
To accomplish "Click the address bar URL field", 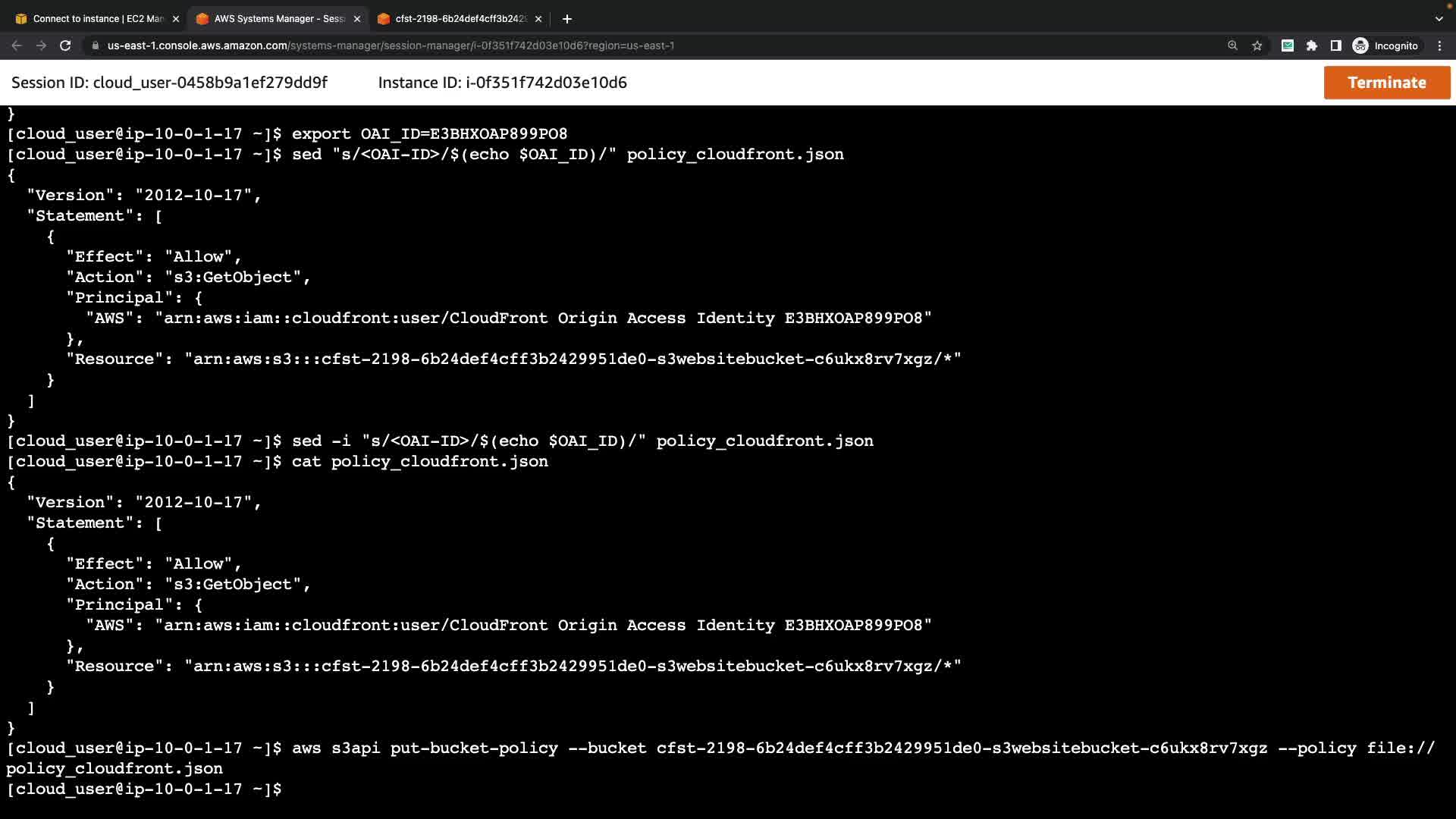I will coord(531,45).
